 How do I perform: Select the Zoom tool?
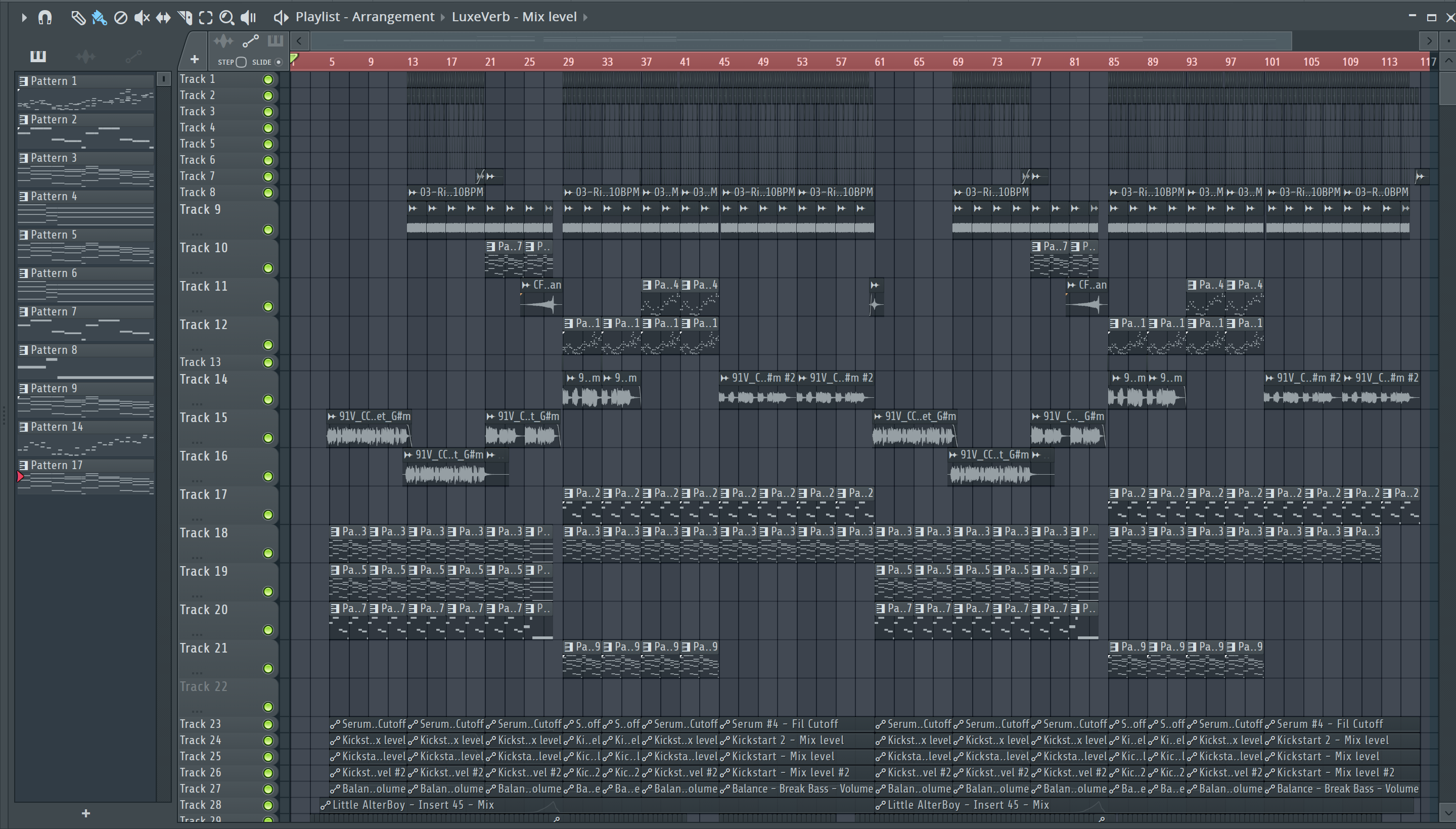(x=226, y=18)
